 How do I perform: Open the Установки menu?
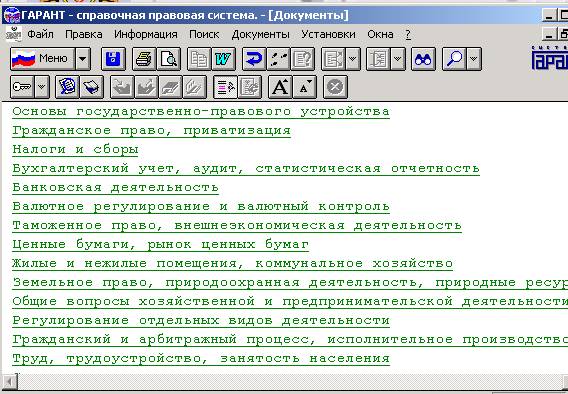[x=328, y=34]
